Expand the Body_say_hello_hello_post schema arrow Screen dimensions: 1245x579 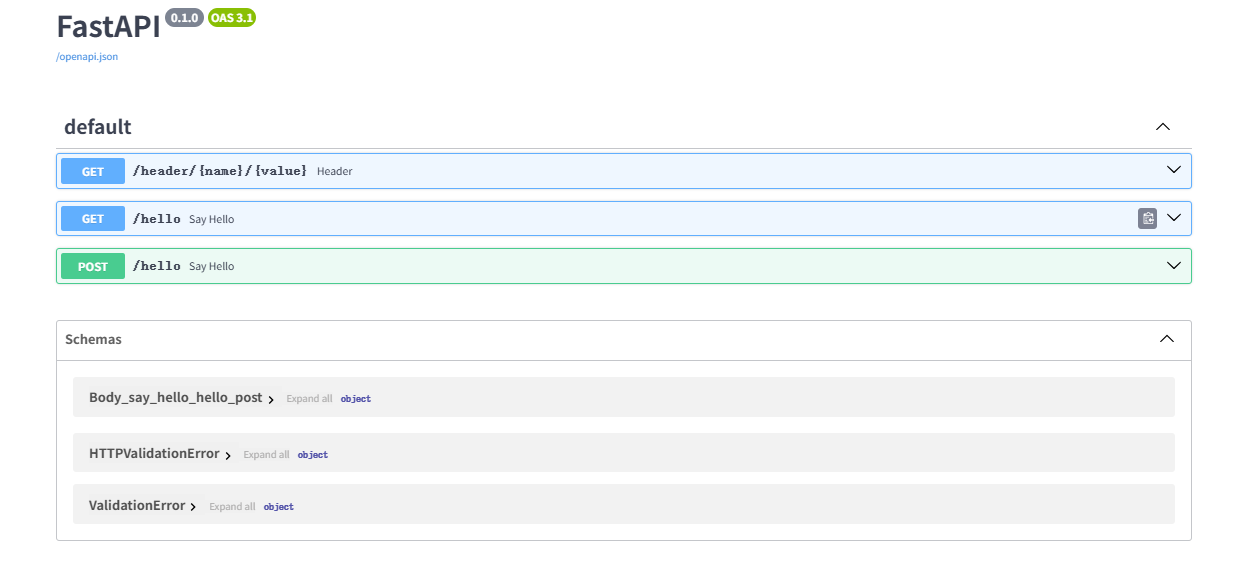pos(271,399)
